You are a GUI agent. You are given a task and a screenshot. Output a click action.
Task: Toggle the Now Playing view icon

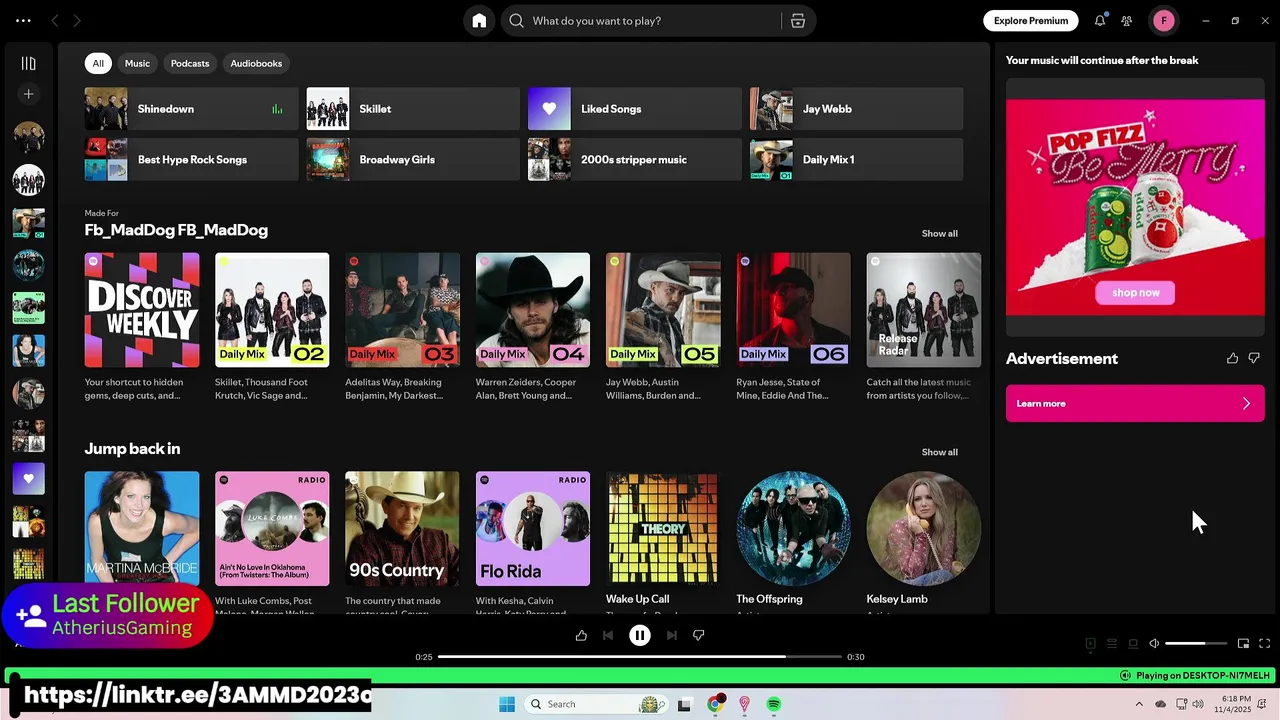1091,644
